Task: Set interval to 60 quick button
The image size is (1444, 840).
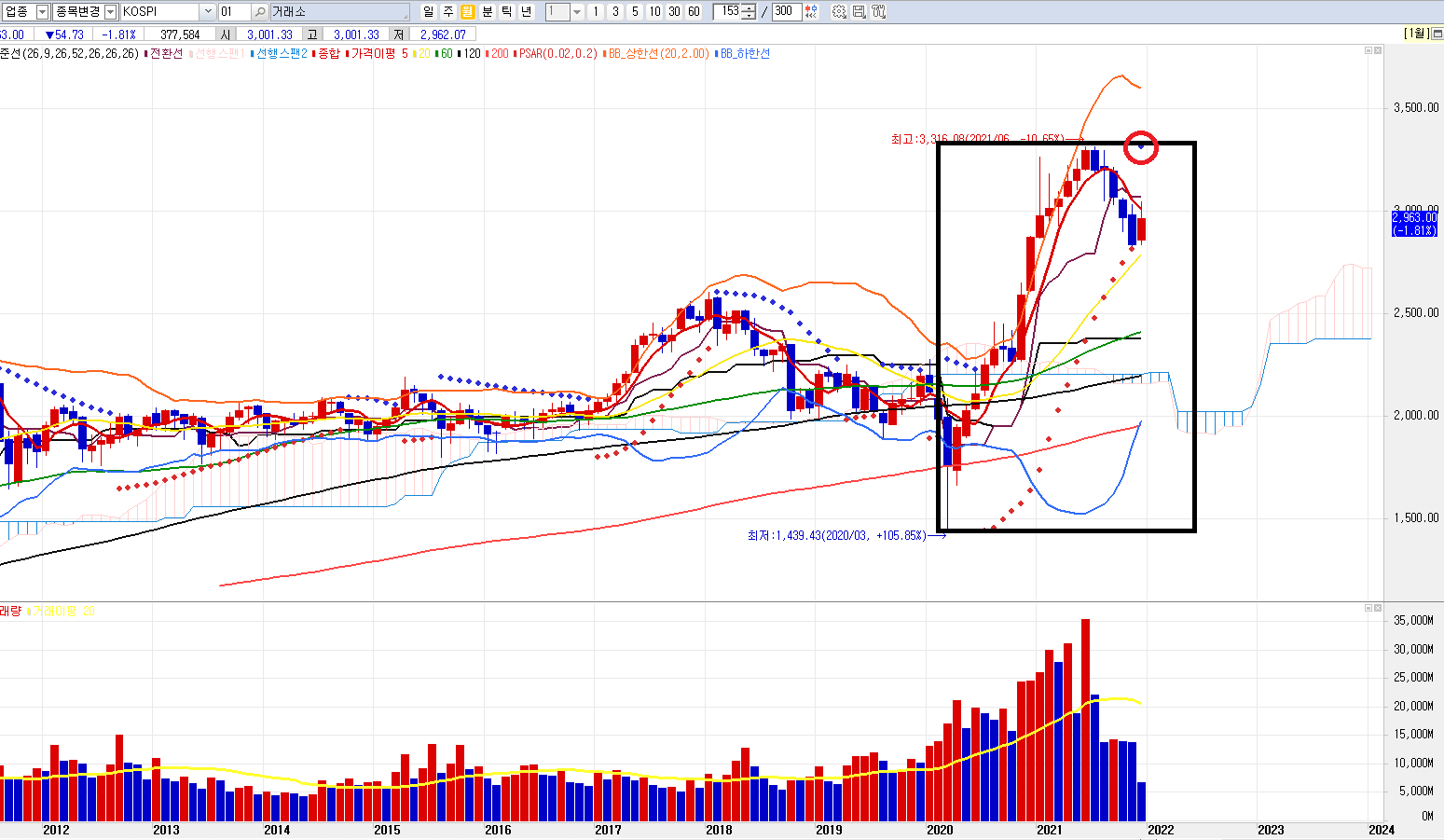Action: 694,12
